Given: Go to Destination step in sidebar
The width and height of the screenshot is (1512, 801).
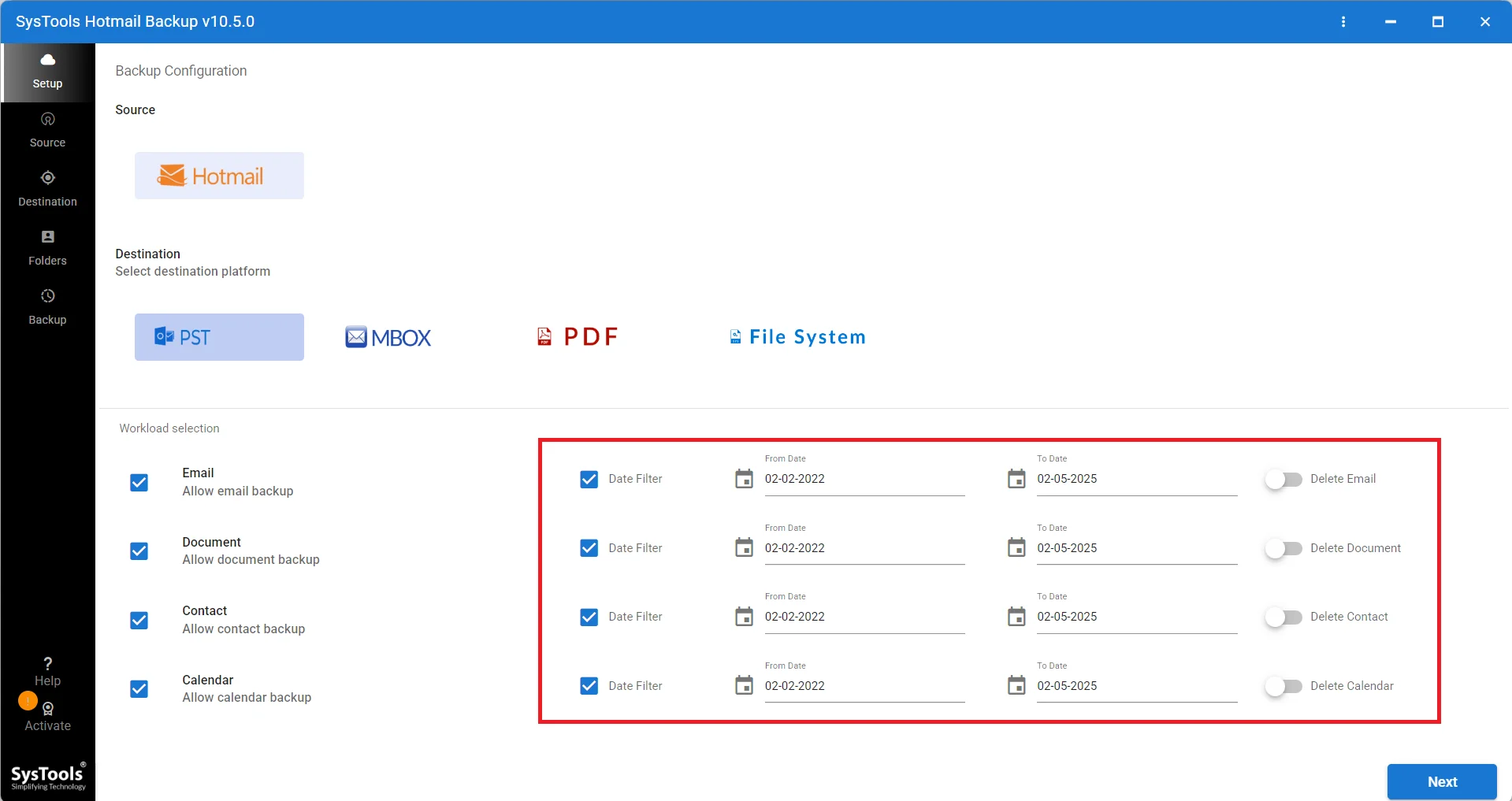Looking at the screenshot, I should [x=47, y=190].
